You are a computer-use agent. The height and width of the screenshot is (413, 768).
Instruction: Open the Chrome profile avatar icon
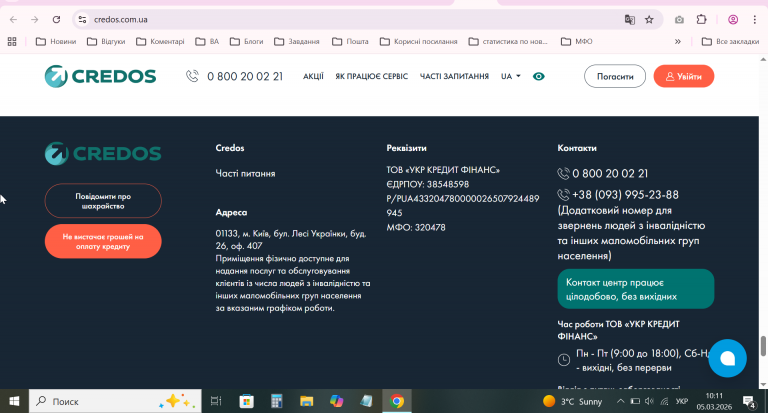[x=733, y=20]
